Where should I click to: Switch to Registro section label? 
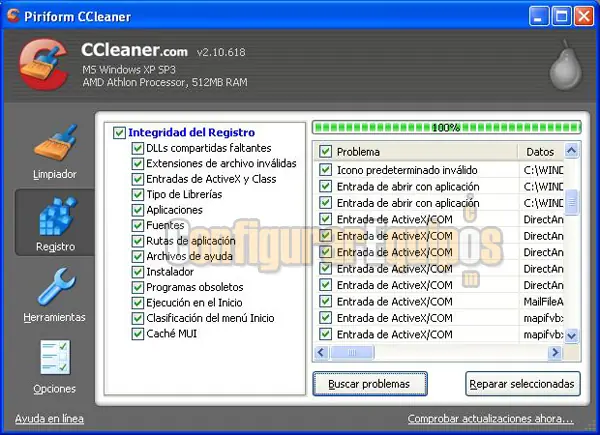pos(55,247)
